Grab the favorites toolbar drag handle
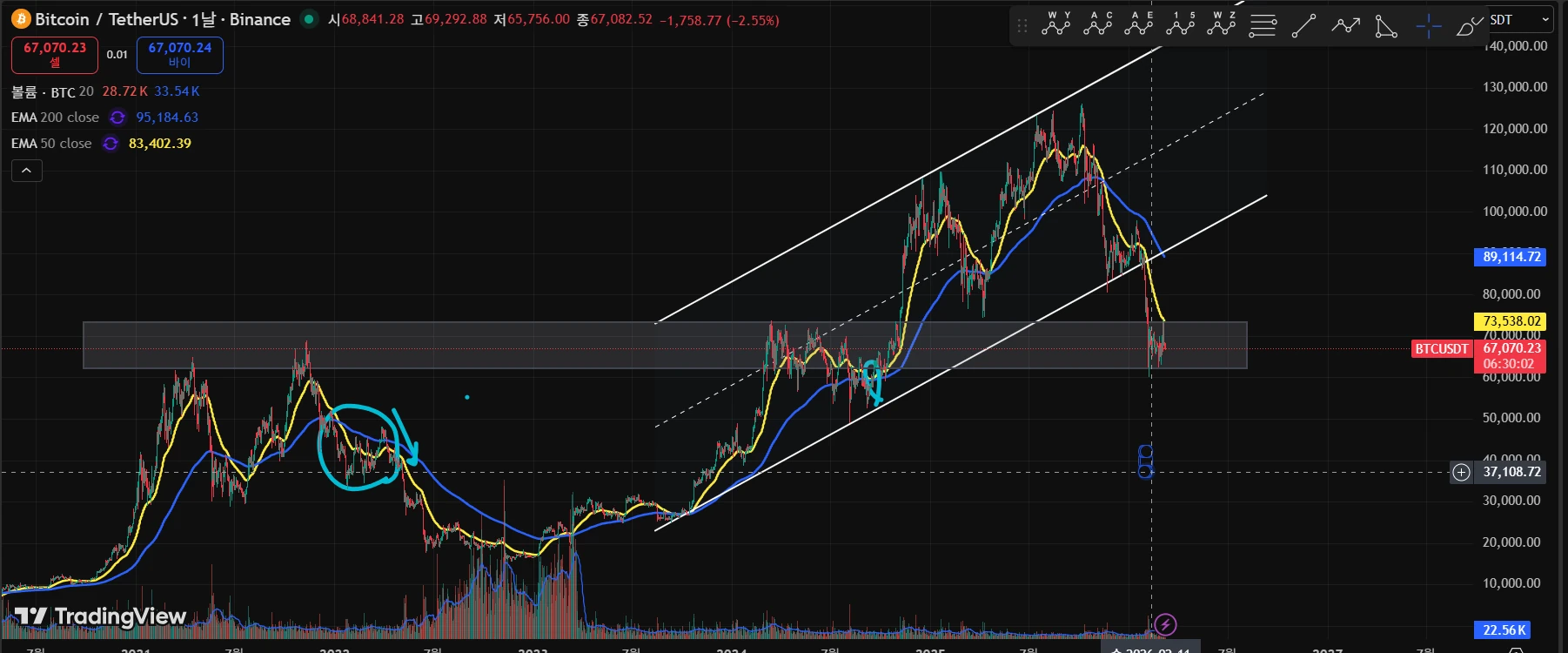The height and width of the screenshot is (653, 1568). 1022,26
